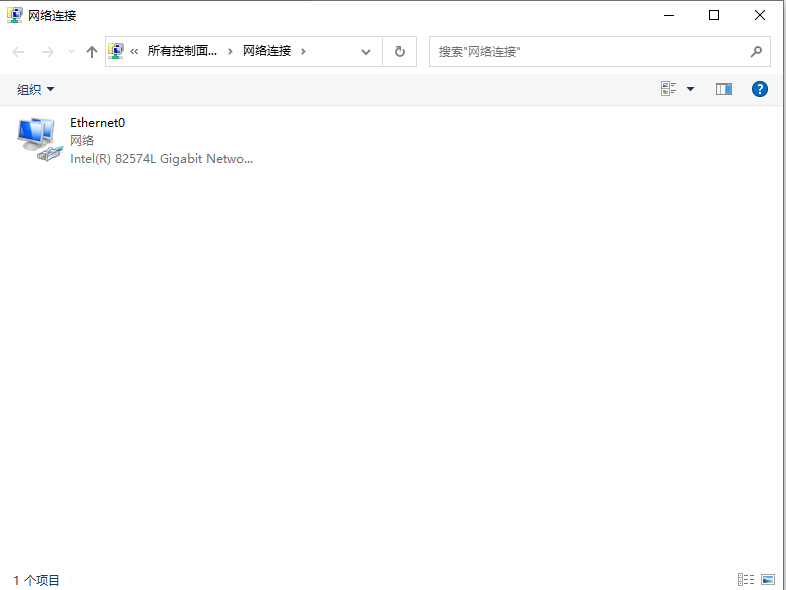Toggle the preview pane

[x=723, y=89]
